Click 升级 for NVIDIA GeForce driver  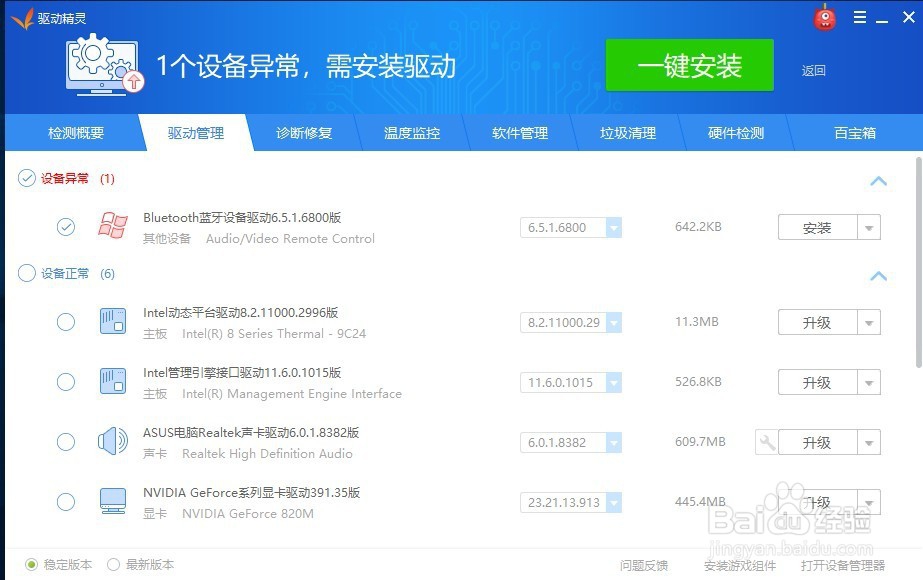817,503
